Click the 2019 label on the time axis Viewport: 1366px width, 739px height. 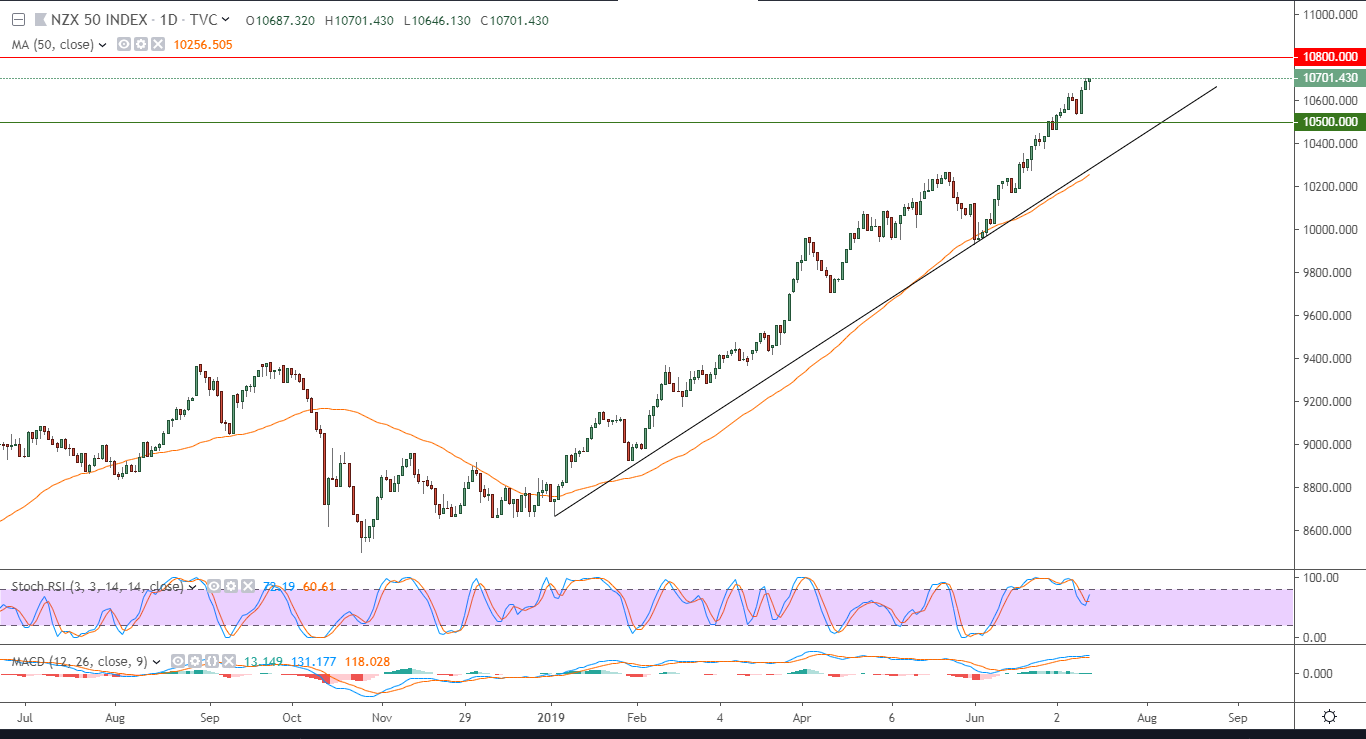point(552,717)
